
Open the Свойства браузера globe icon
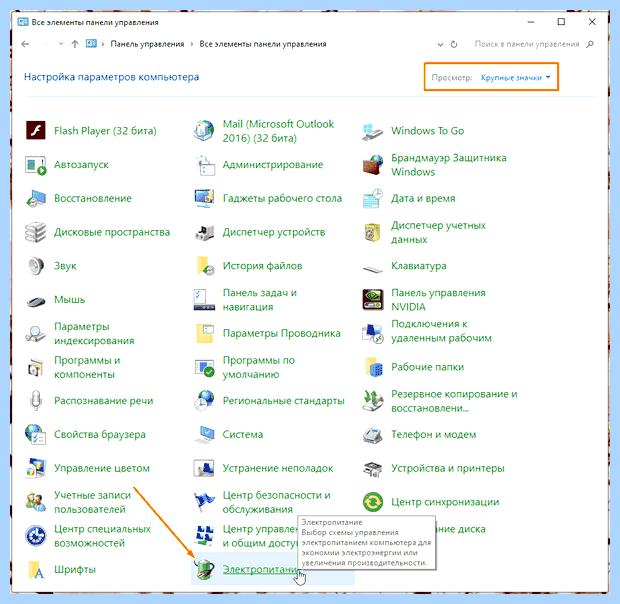36,434
